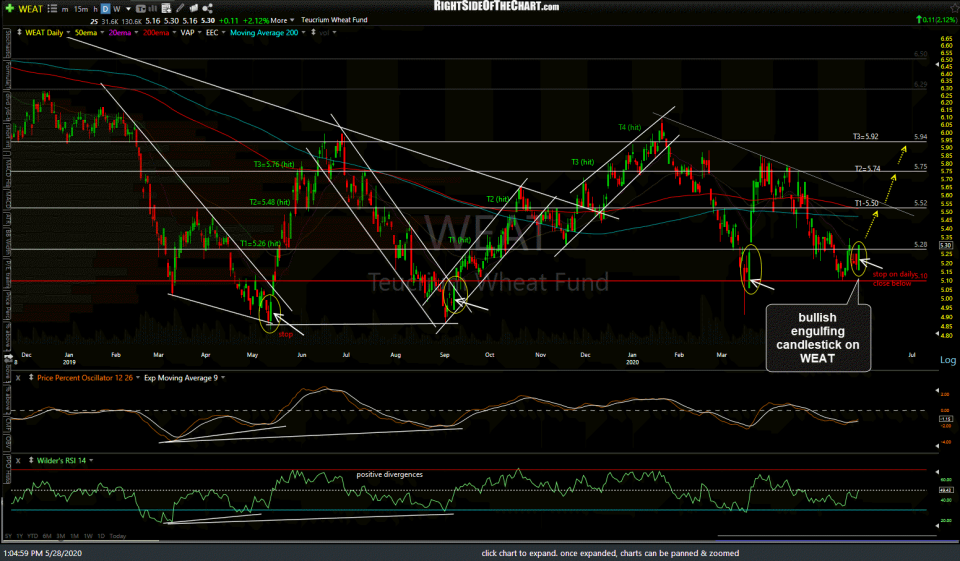Click the move handle beside vol indicator
Screen dimensions: 960x561
coord(313,32)
